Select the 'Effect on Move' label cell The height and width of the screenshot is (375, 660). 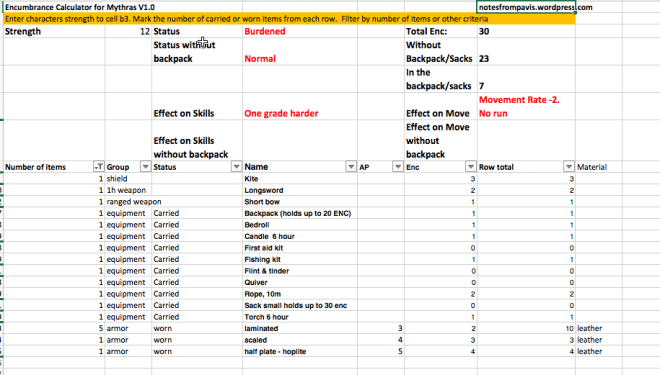(x=441, y=106)
